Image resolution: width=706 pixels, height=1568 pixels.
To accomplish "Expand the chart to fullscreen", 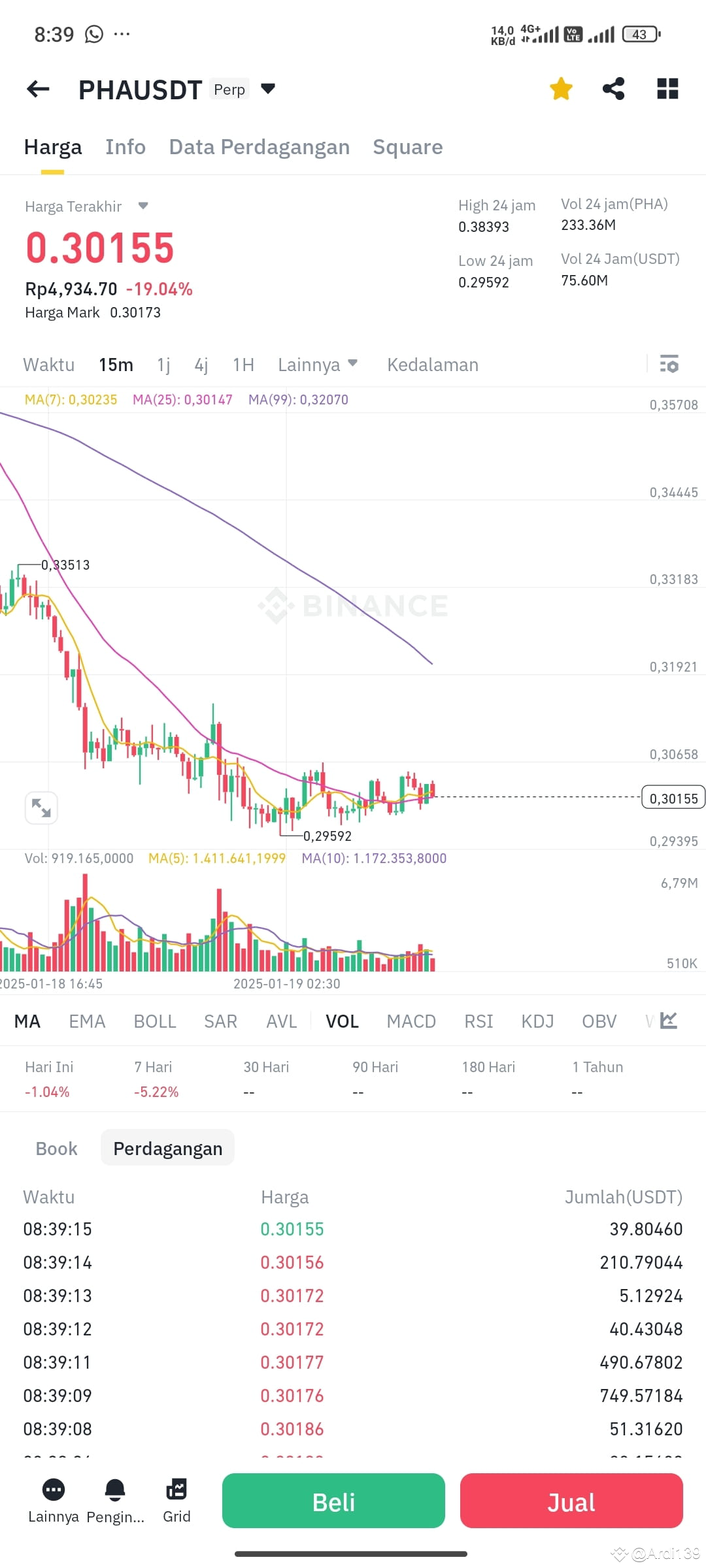I will (x=41, y=808).
